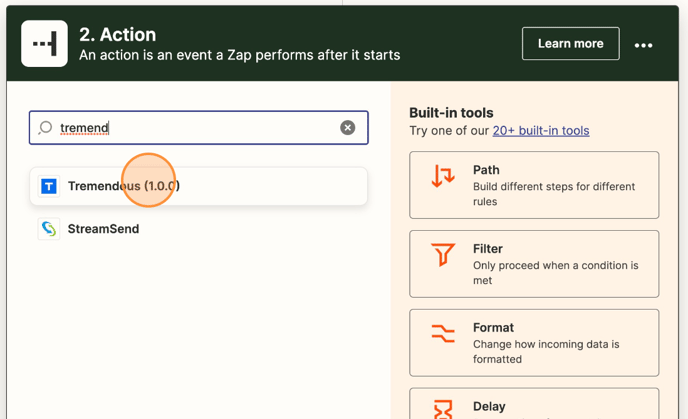The height and width of the screenshot is (419, 688).
Task: Open the 20+ built-in tools link
Action: 541,131
